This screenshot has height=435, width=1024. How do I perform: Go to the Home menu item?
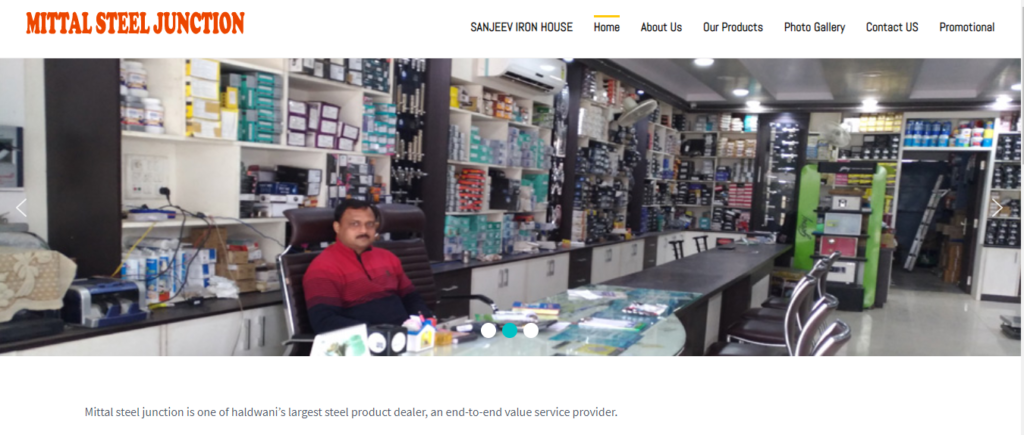(607, 27)
